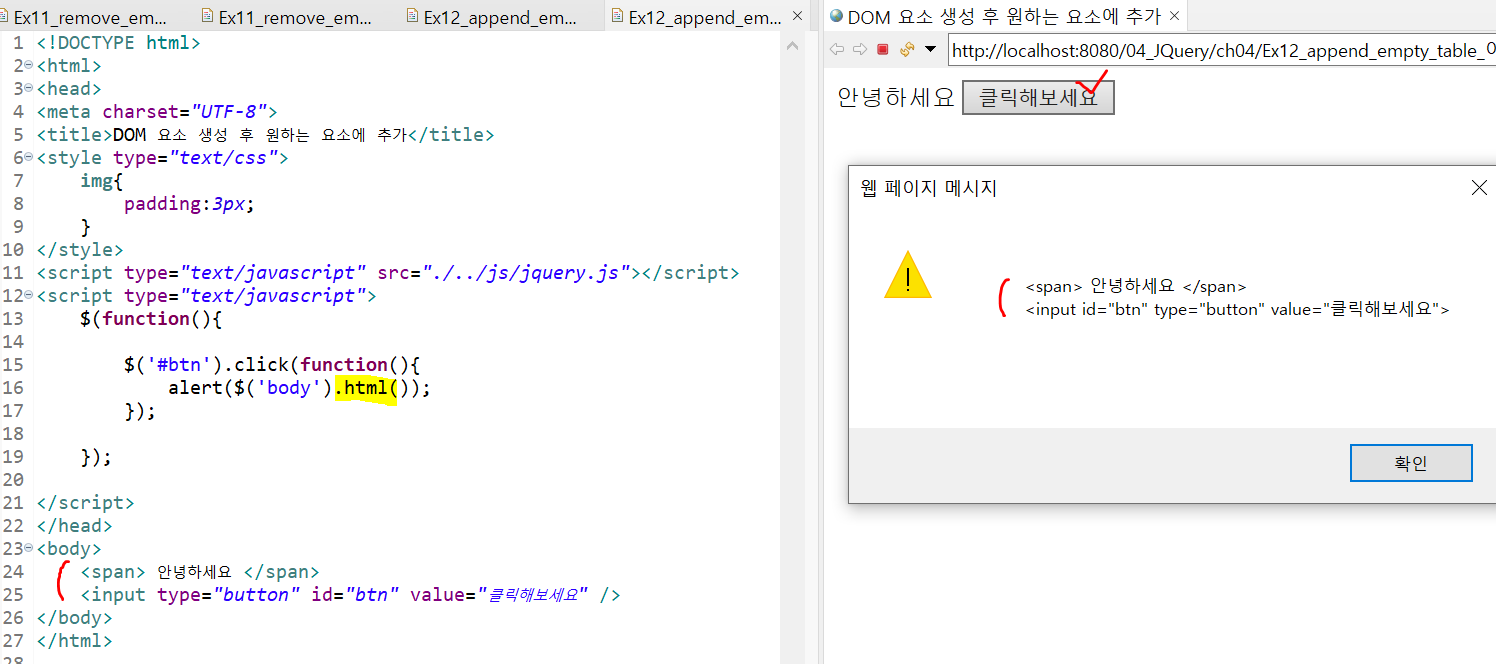This screenshot has height=664, width=1496.
Task: Click the '<input id="btn"' alert message text
Action: (1238, 310)
